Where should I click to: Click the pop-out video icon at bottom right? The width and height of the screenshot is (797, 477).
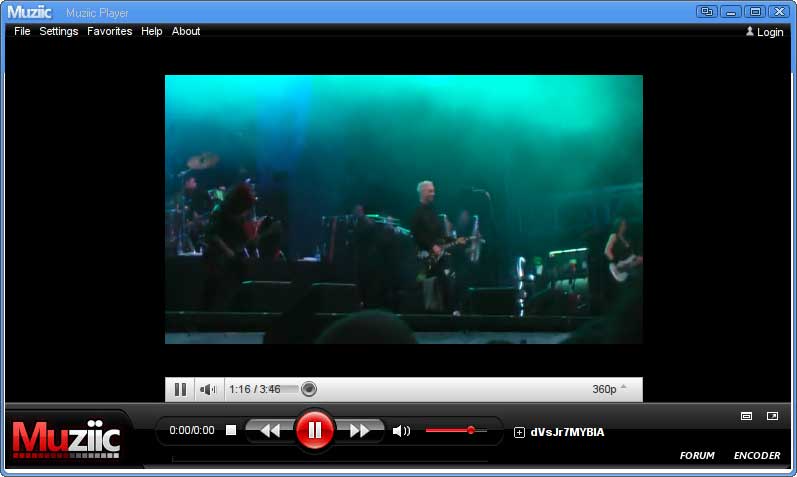tap(772, 416)
